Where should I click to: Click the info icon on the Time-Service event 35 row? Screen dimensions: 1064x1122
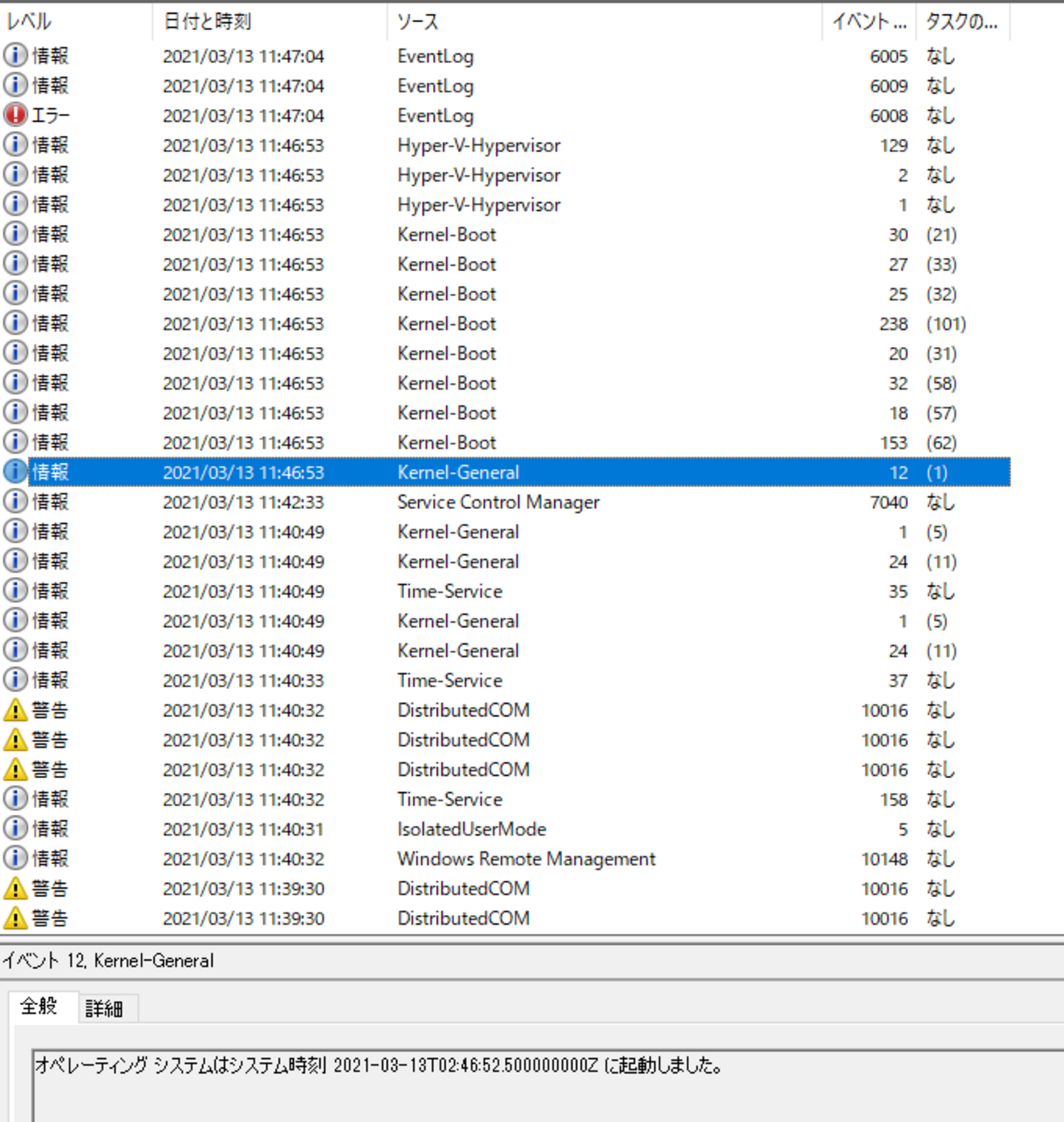[15, 591]
